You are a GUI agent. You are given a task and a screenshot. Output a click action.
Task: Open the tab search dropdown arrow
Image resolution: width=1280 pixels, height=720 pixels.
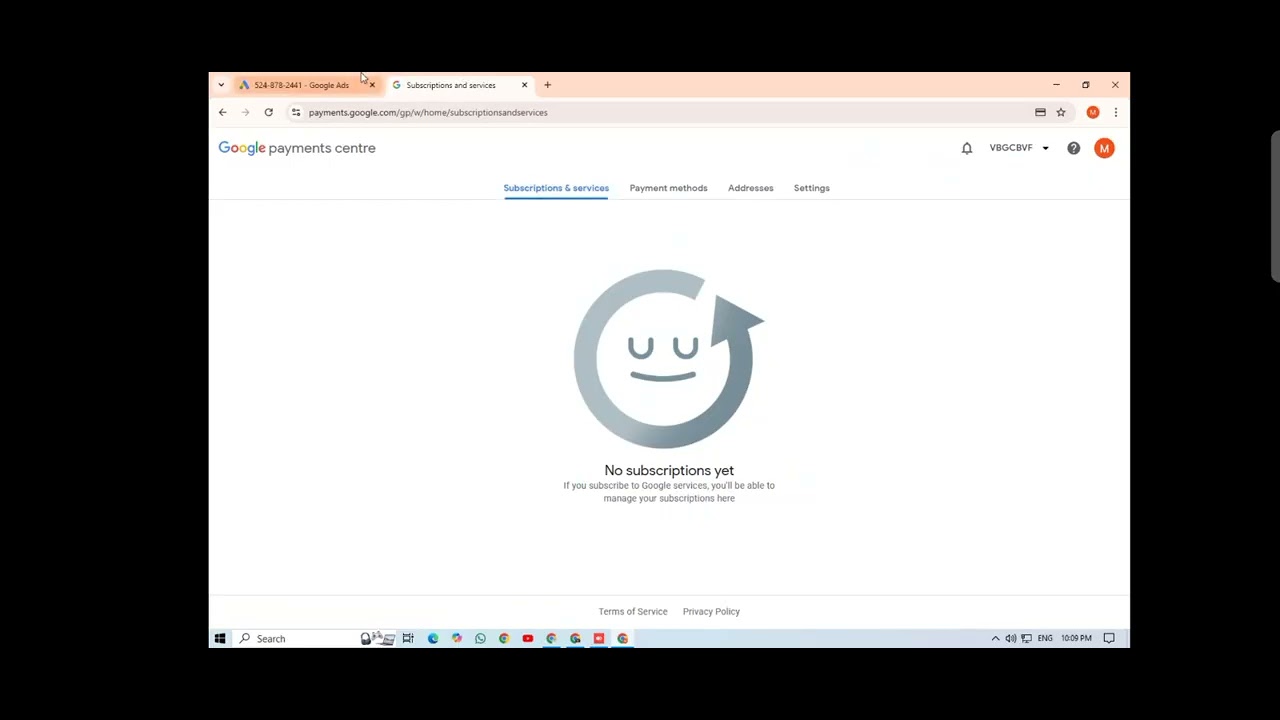point(221,85)
